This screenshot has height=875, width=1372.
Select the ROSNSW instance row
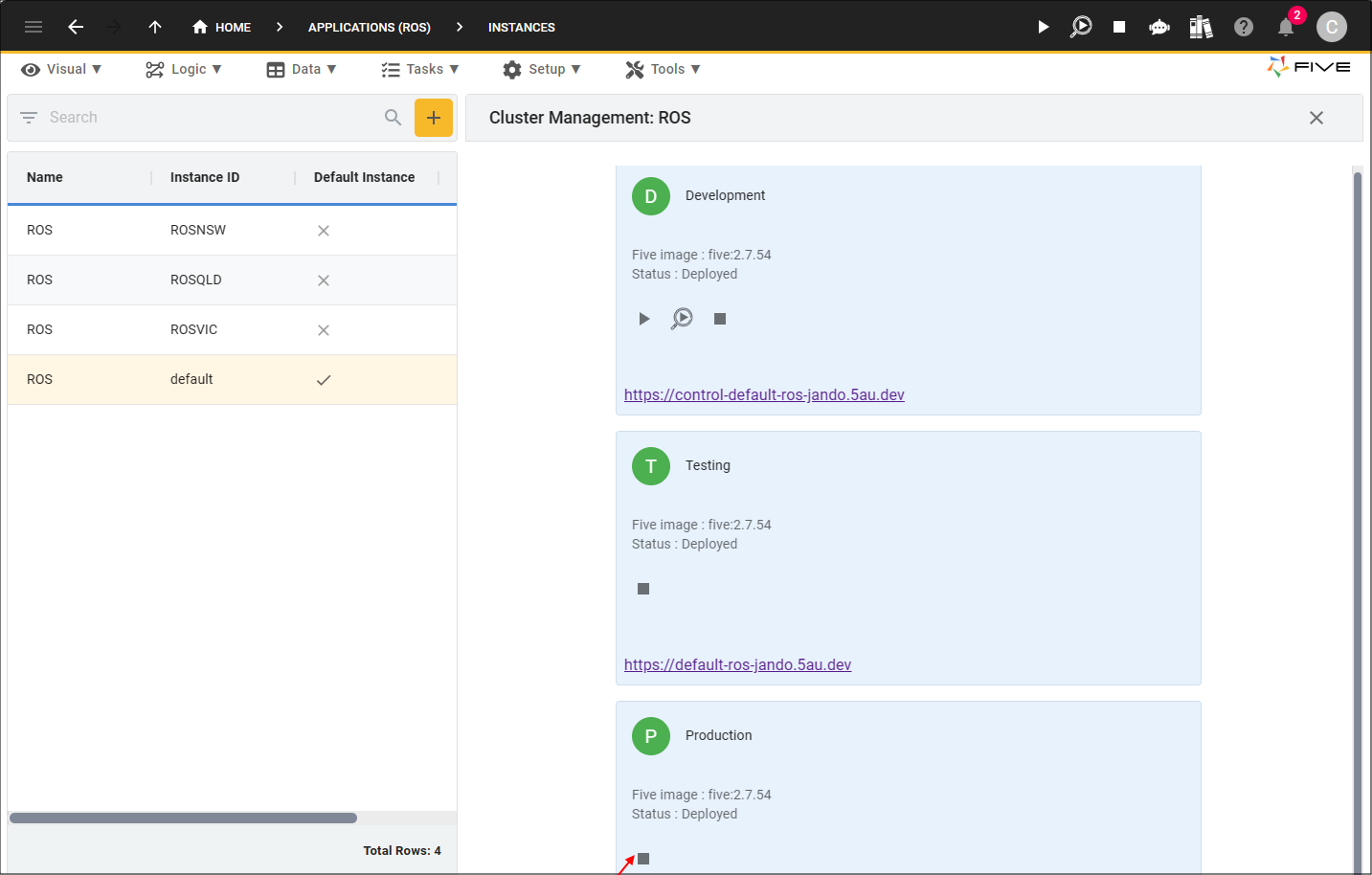pos(232,231)
